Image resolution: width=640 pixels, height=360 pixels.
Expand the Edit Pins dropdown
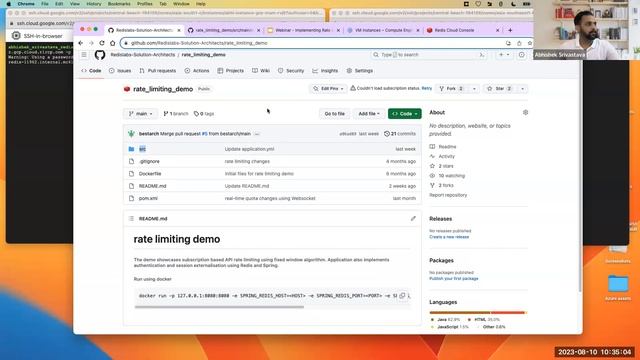(x=328, y=89)
